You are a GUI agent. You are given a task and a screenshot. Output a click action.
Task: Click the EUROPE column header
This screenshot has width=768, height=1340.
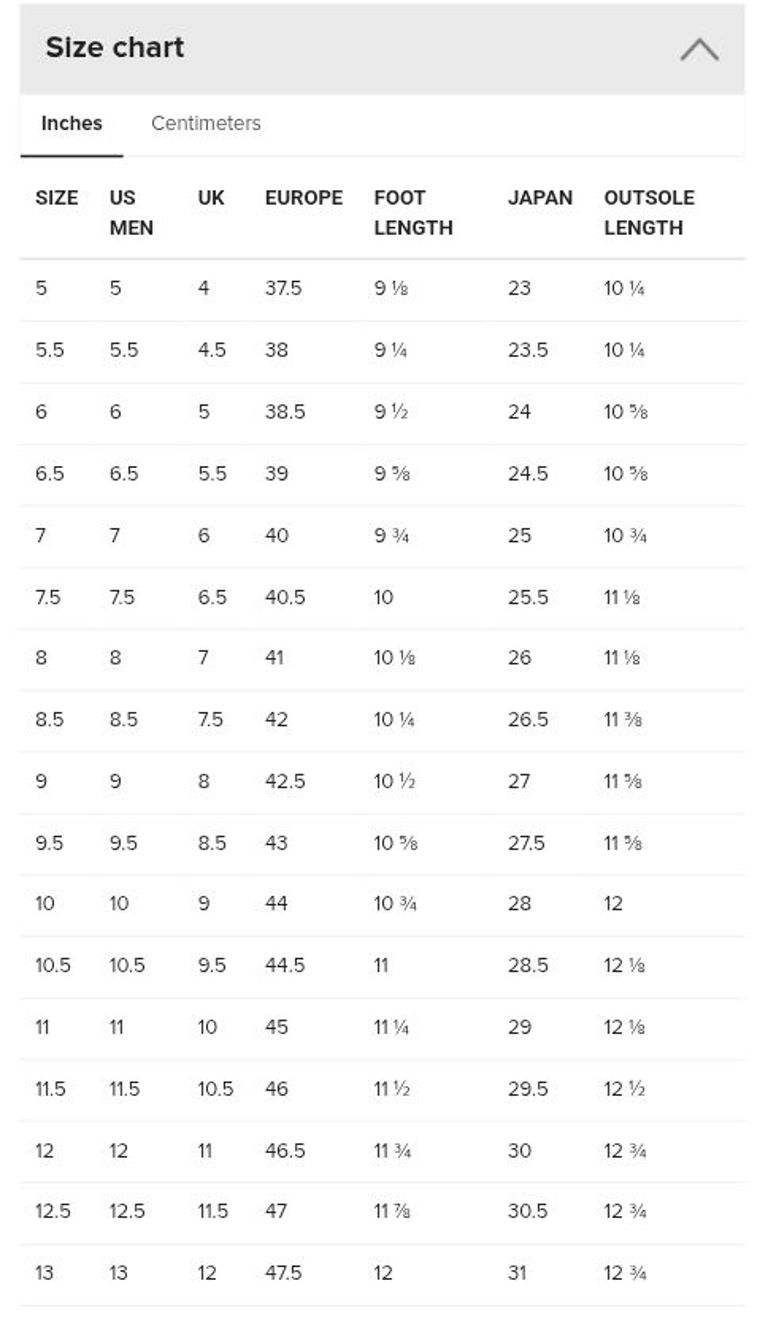point(303,198)
